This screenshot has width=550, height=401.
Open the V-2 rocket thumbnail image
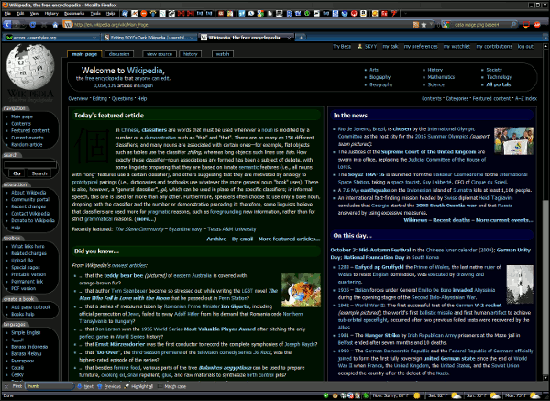(x=520, y=284)
